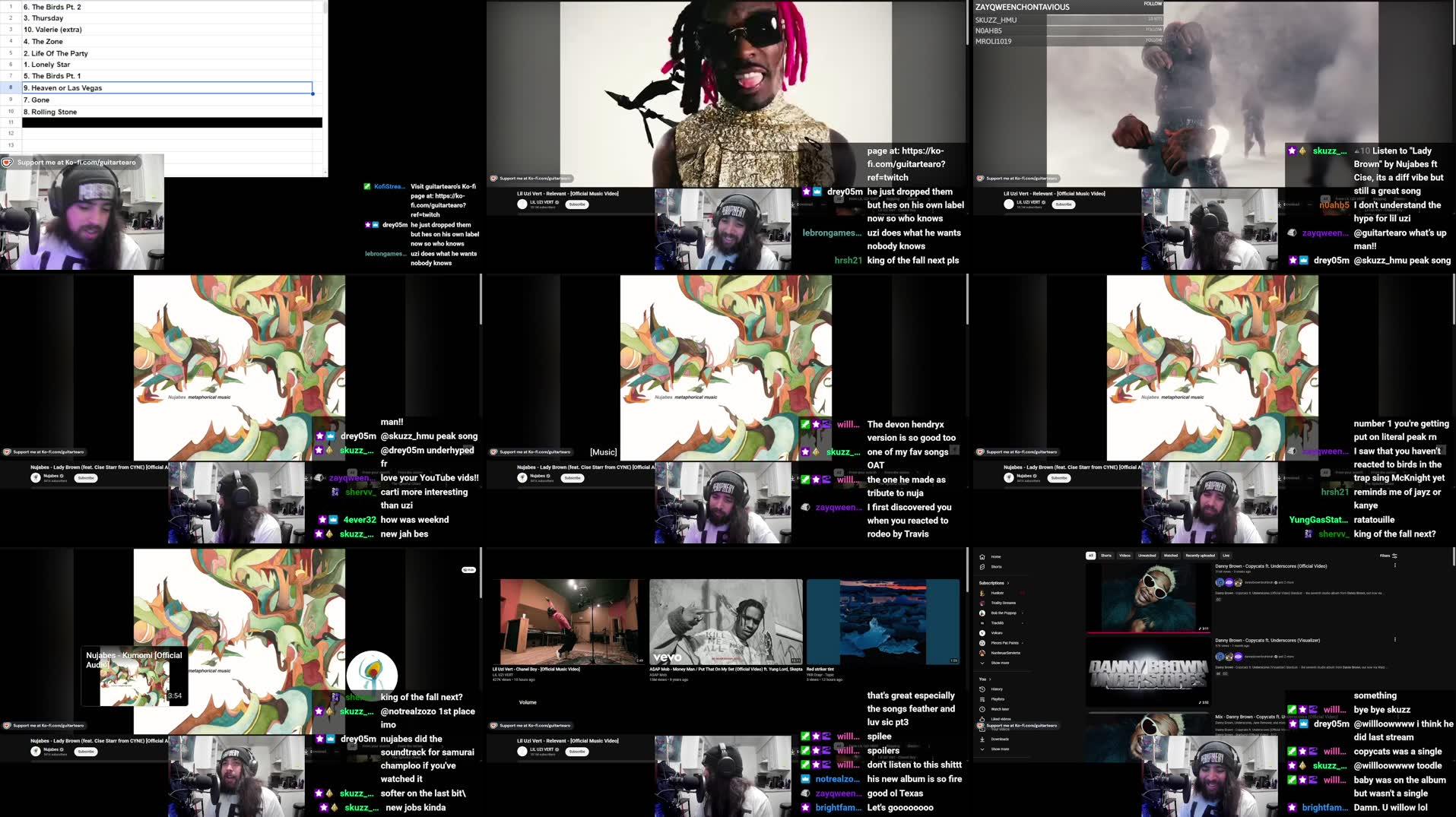Follow ZAYQWEENCHONTAVIOUS on Twitch
Image resolution: width=1456 pixels, height=817 pixels.
(x=1153, y=5)
